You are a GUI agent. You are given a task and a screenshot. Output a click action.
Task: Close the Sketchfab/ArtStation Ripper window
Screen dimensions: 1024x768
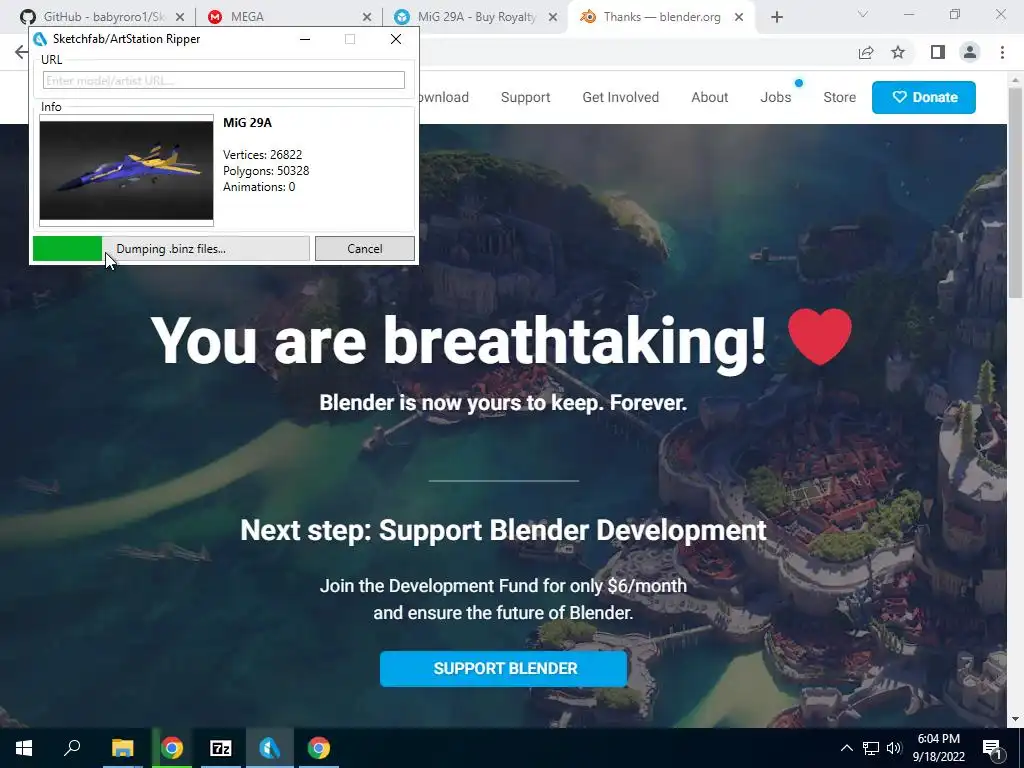pyautogui.click(x=395, y=39)
